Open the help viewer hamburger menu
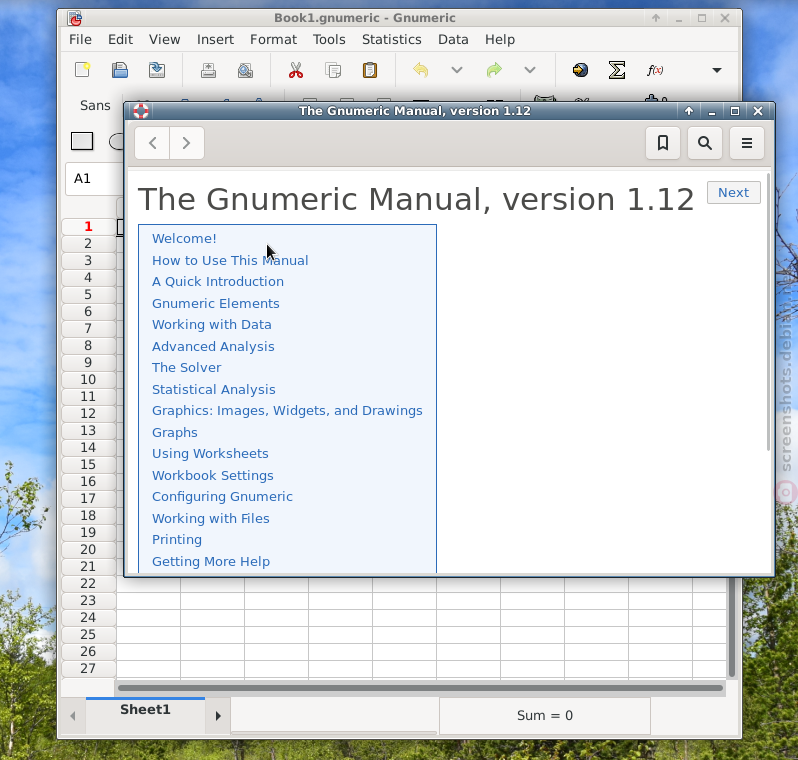Viewport: 798px width, 760px height. (x=747, y=143)
